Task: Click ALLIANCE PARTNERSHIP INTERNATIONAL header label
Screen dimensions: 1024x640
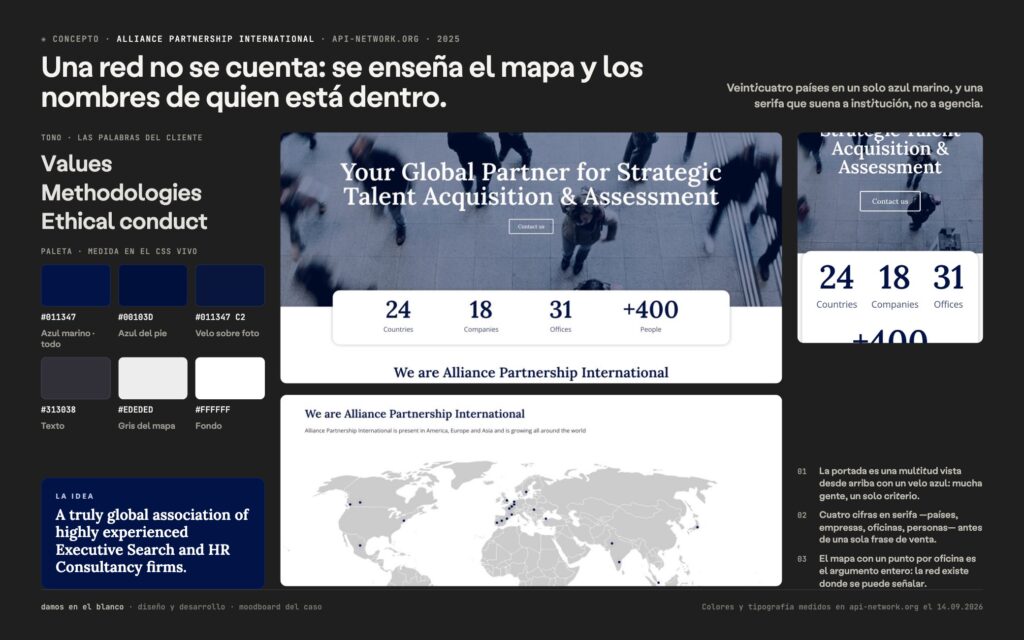Action: click(216, 39)
